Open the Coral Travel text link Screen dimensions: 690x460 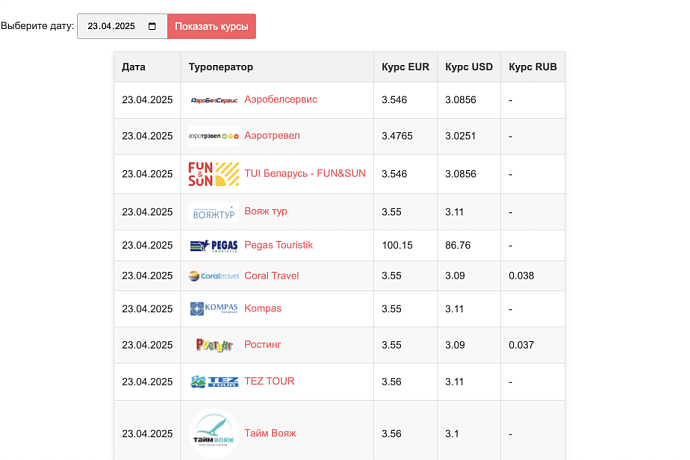click(271, 276)
